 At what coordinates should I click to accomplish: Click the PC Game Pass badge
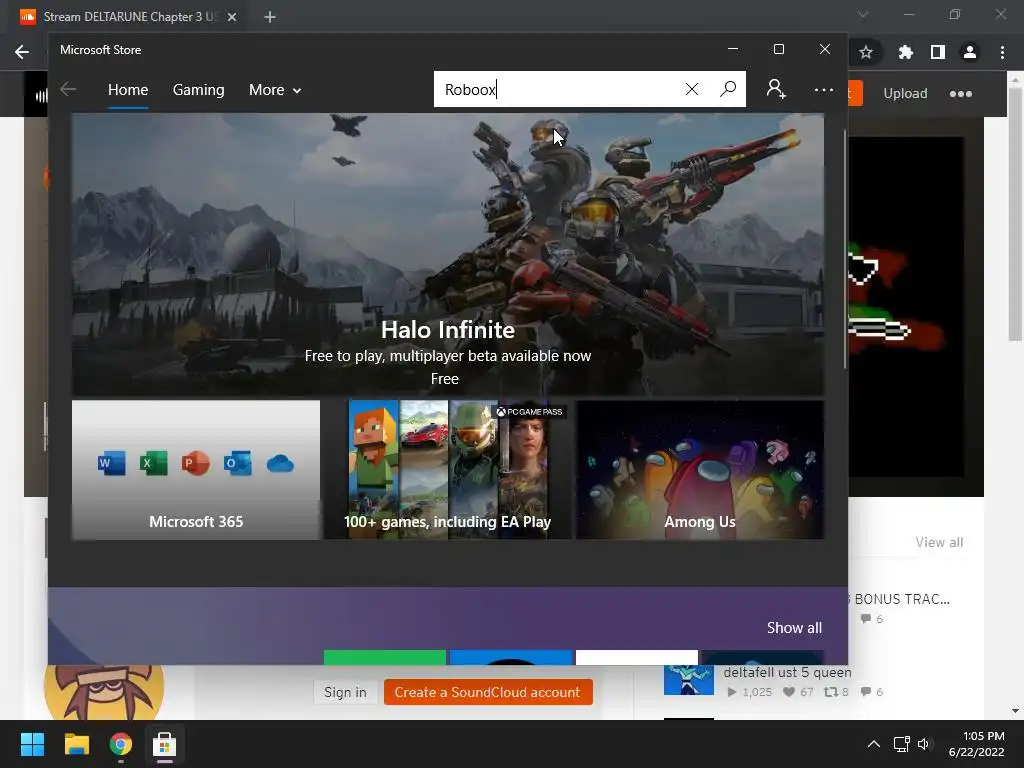coord(529,411)
